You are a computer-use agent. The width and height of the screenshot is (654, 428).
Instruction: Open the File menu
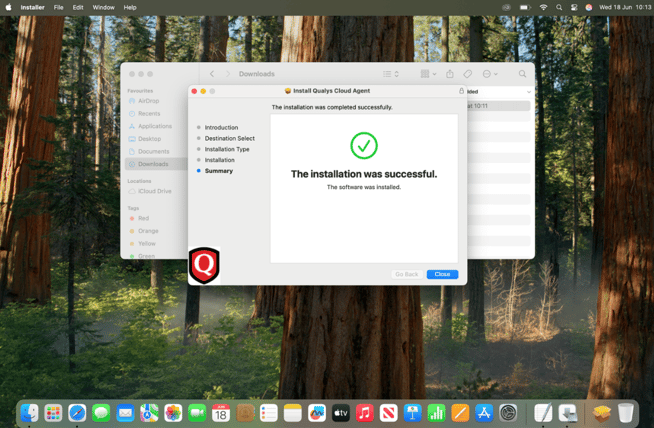coord(58,7)
